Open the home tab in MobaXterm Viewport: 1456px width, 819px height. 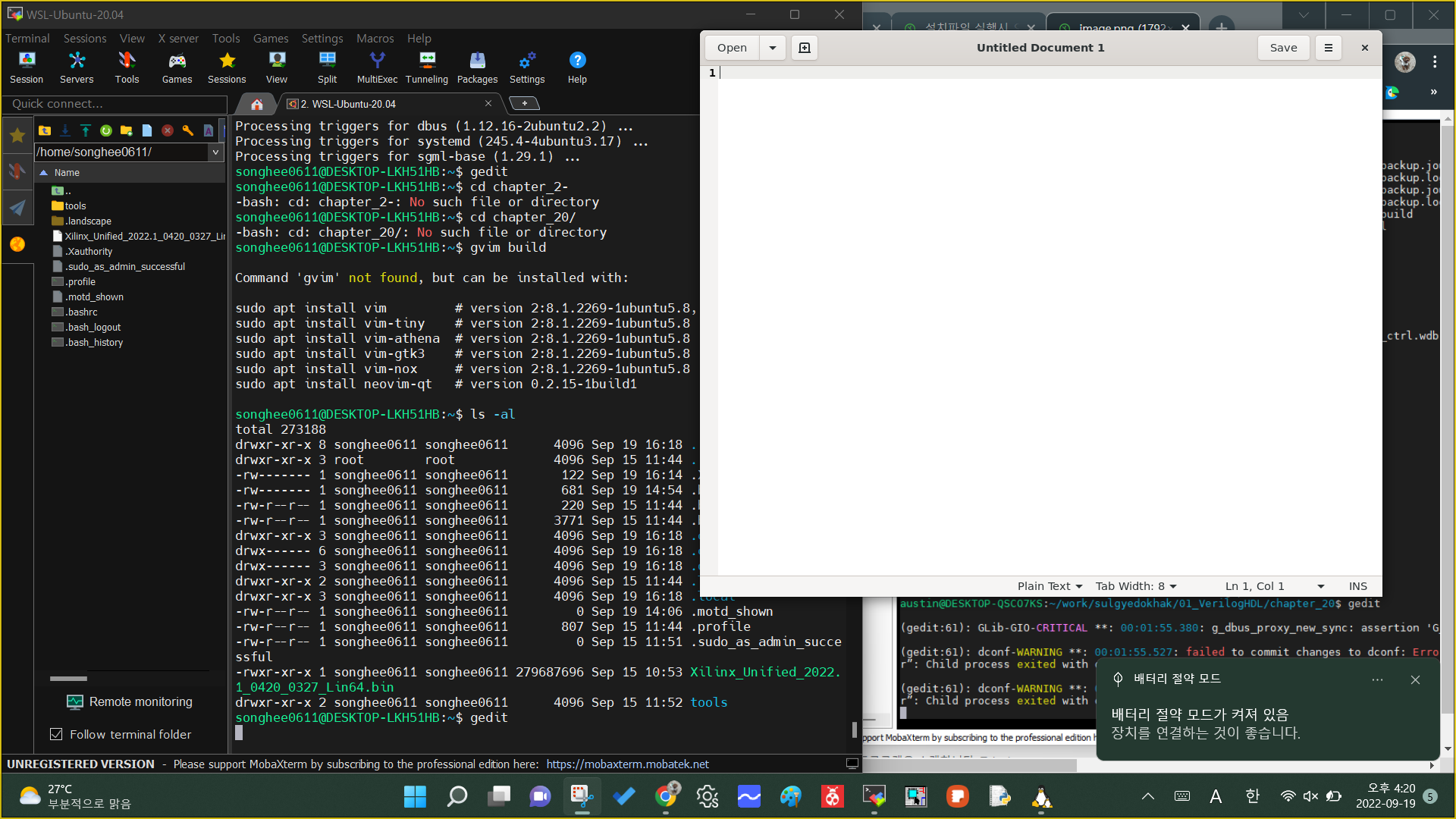[x=257, y=104]
